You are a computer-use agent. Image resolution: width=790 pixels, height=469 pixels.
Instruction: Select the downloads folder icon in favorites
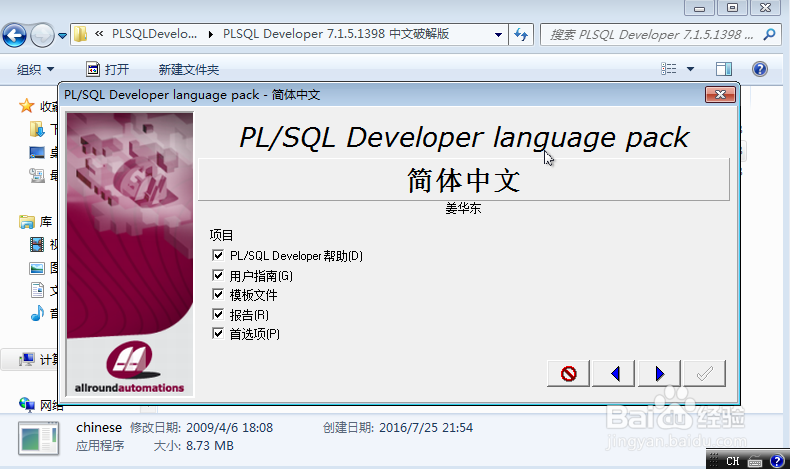(37, 129)
